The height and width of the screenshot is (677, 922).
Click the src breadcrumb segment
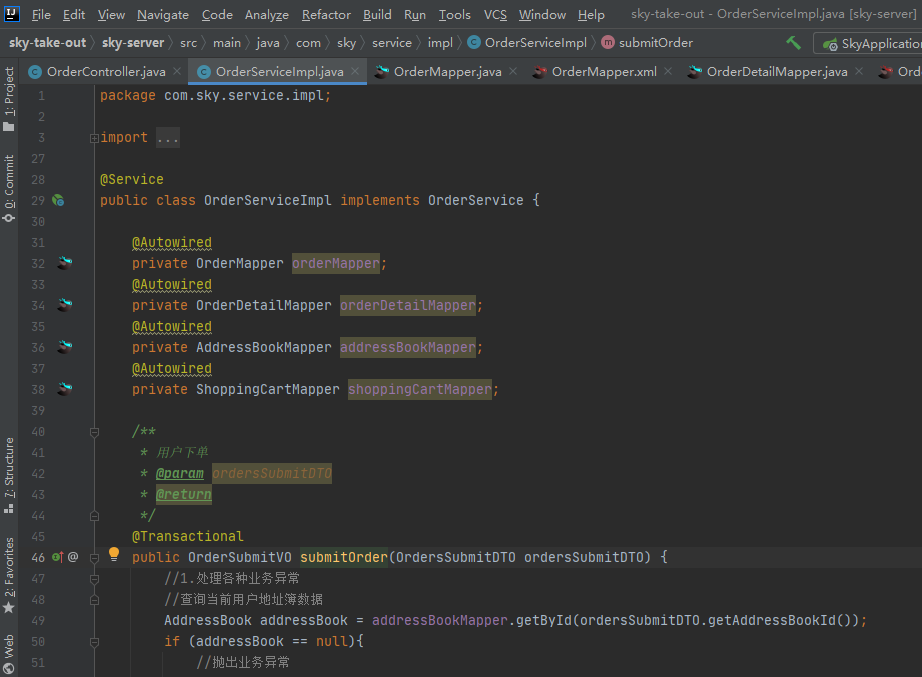[x=188, y=43]
